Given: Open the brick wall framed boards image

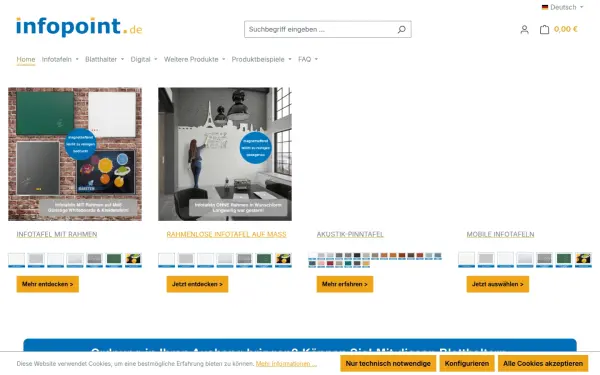Looking at the screenshot, I should pyautogui.click(x=75, y=154).
